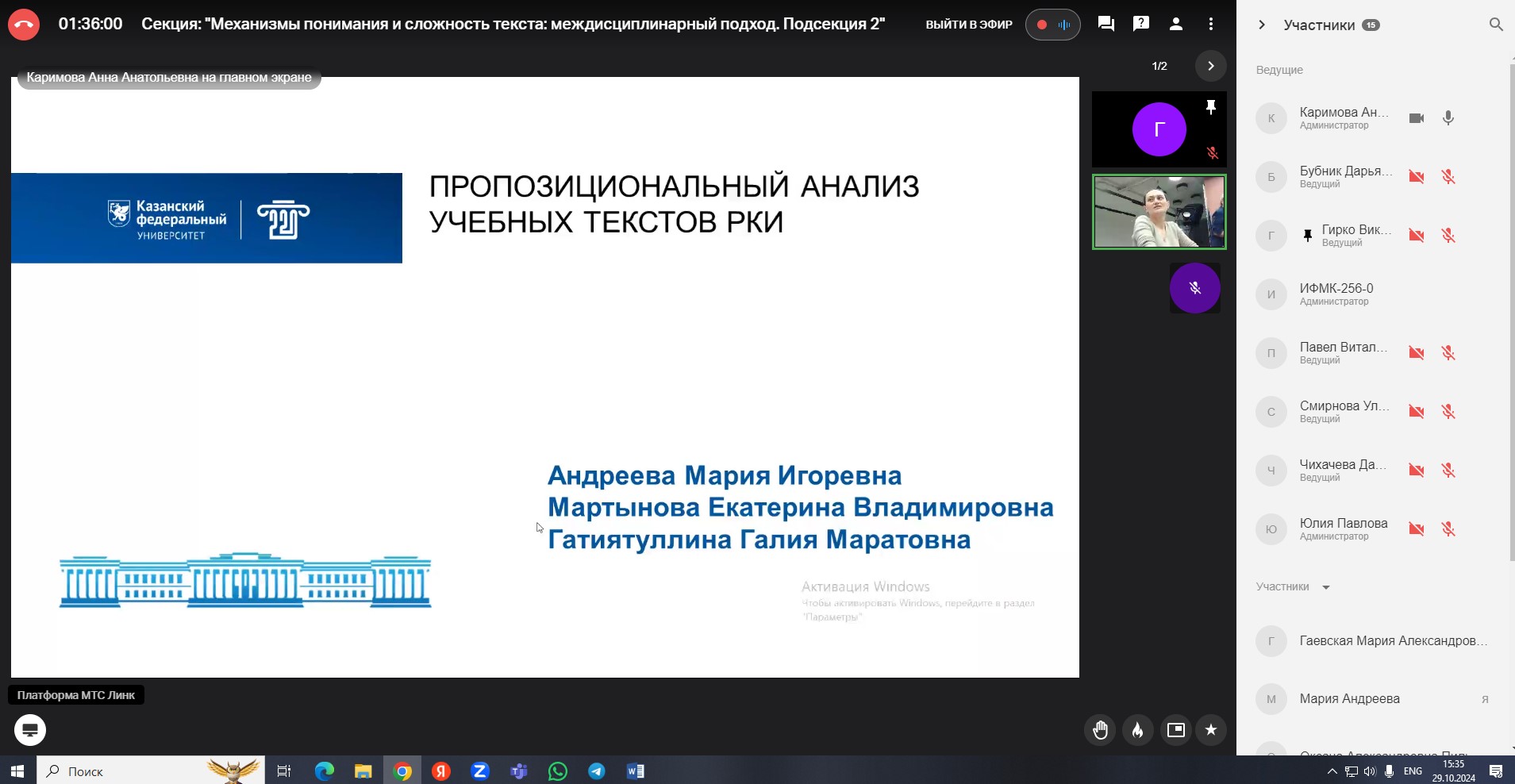Open the three-dot more options menu

[x=1211, y=24]
